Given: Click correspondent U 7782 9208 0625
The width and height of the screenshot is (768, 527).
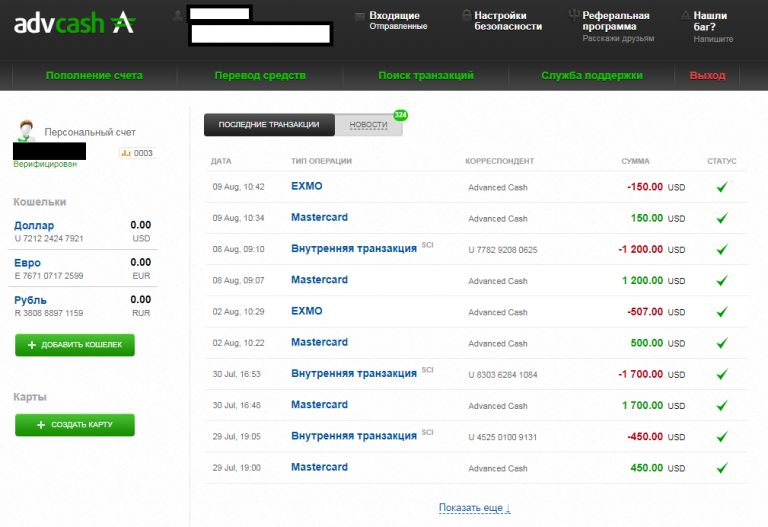Looking at the screenshot, I should point(503,250).
